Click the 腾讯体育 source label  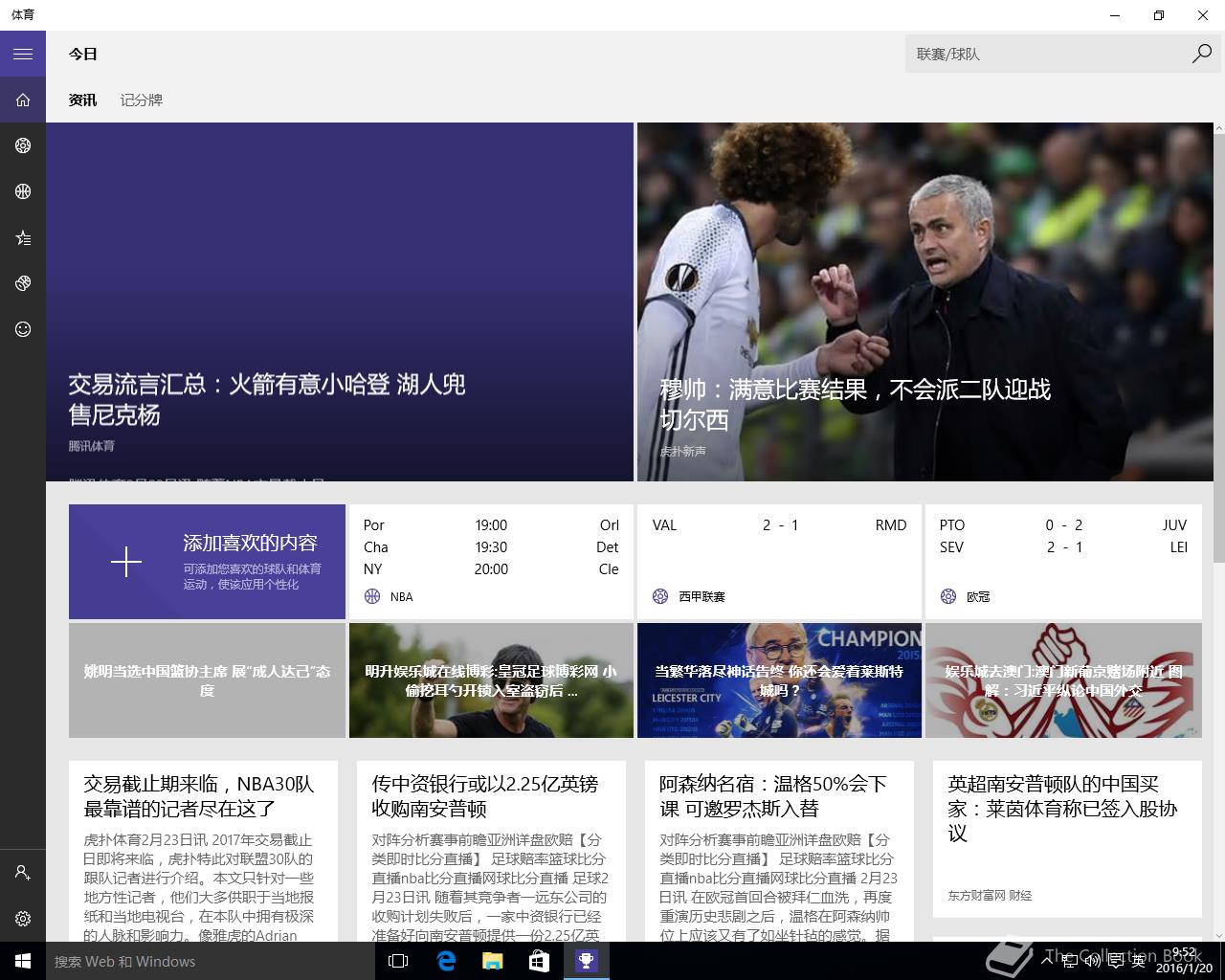91,446
